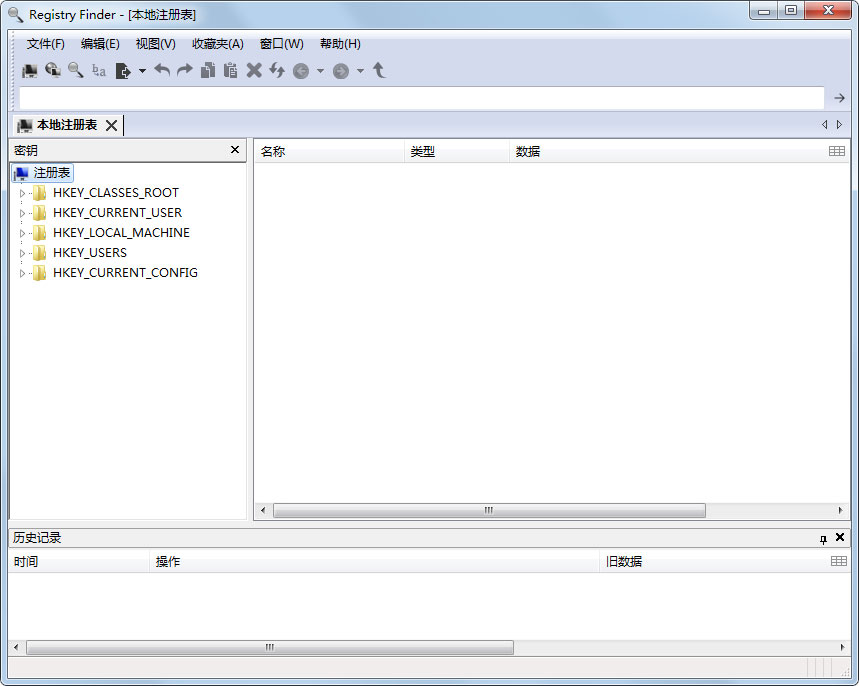The width and height of the screenshot is (859, 686).
Task: Close the 本地注册表 tab
Action: coord(111,125)
